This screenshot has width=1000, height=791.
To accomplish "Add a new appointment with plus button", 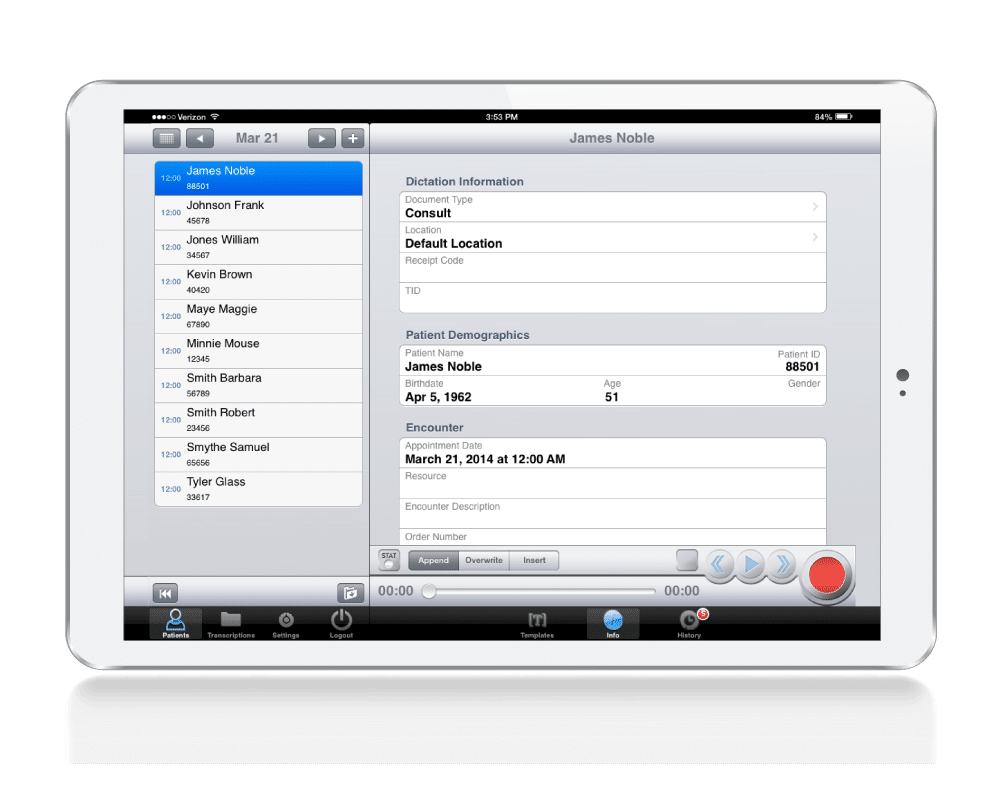I will [352, 138].
